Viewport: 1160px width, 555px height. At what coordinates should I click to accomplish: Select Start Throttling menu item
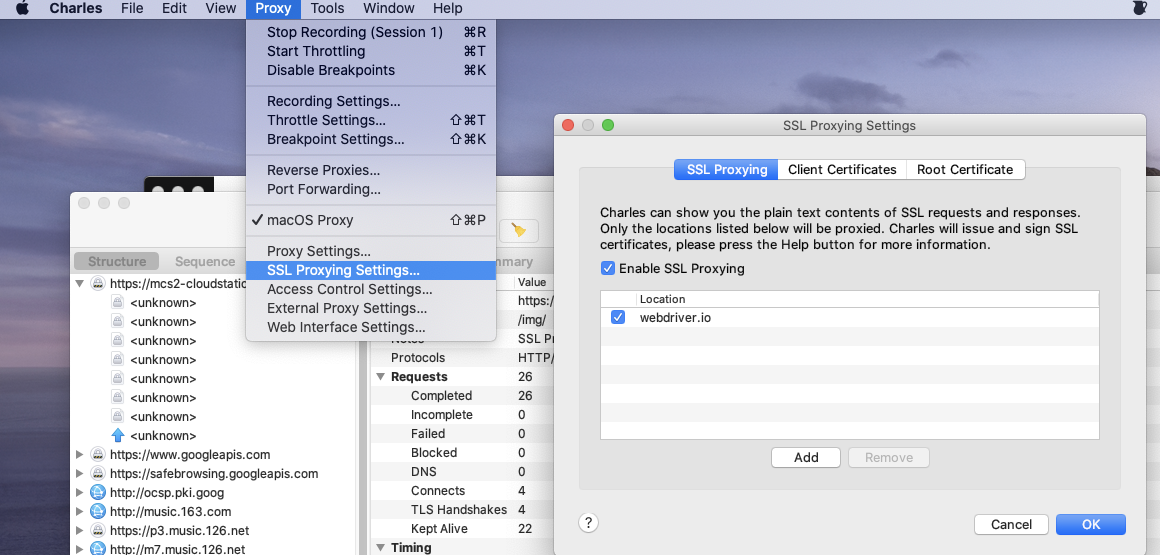(x=371, y=51)
